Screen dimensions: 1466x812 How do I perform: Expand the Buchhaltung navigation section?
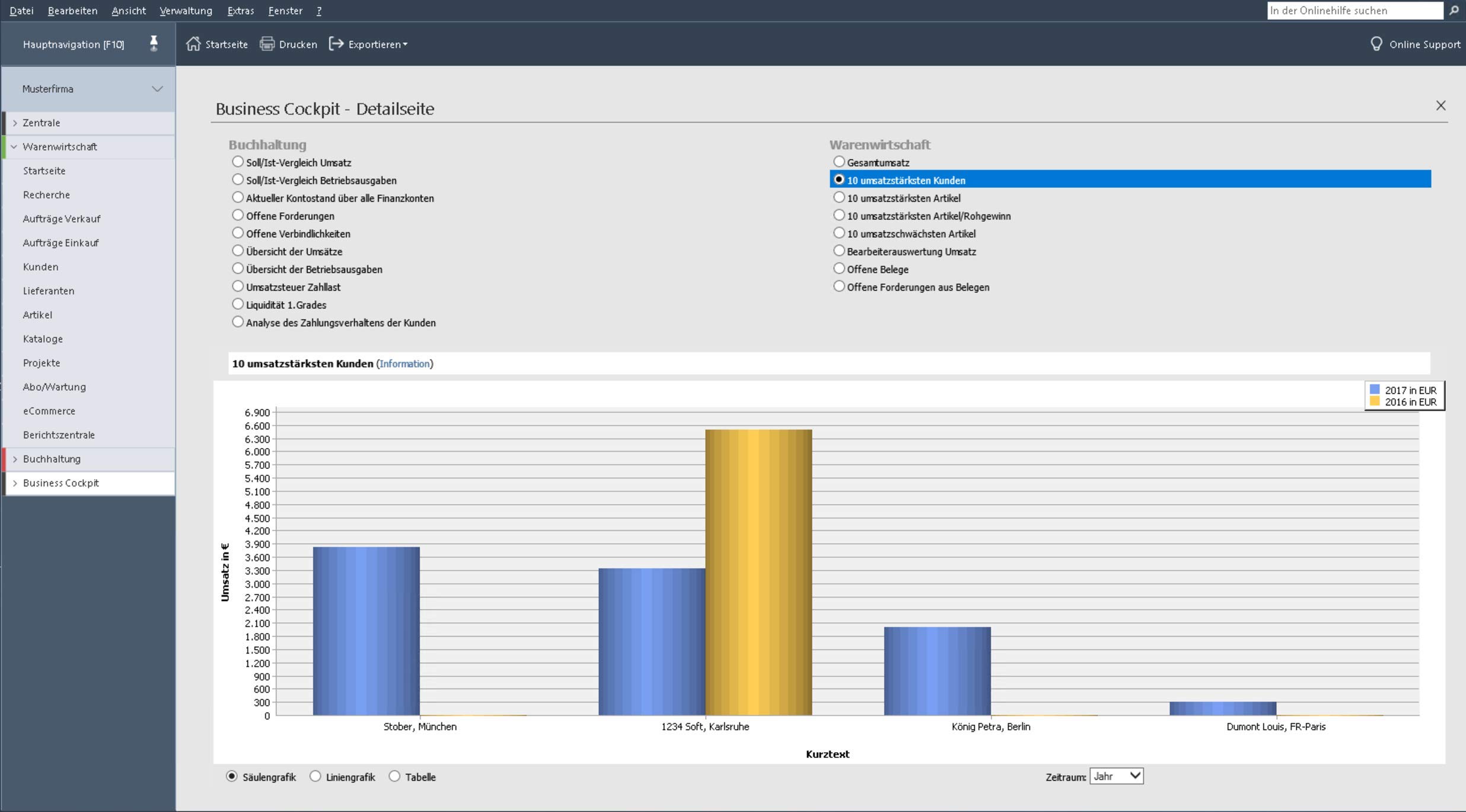[x=15, y=459]
